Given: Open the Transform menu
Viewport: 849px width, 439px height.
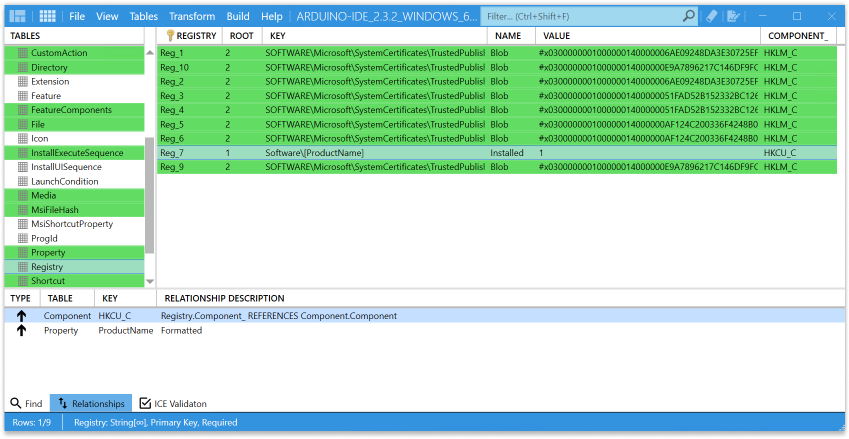Looking at the screenshot, I should 192,16.
